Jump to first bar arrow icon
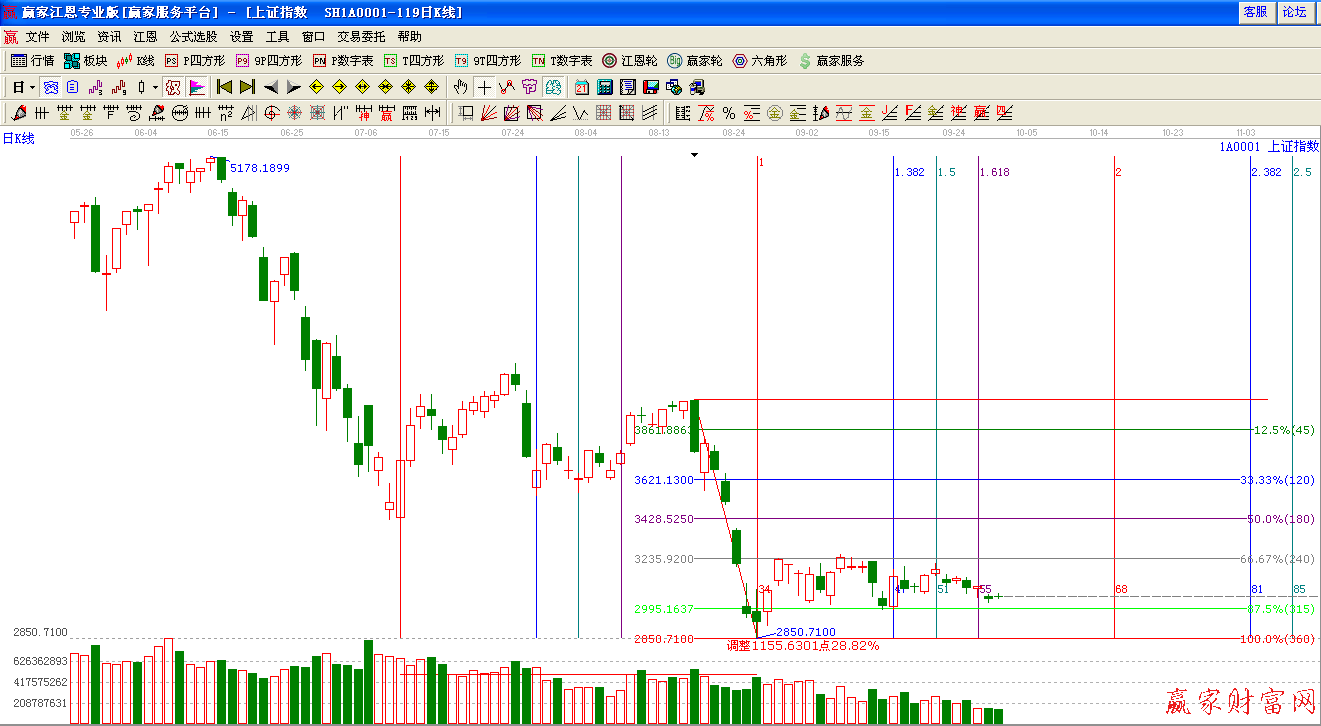 tap(224, 87)
